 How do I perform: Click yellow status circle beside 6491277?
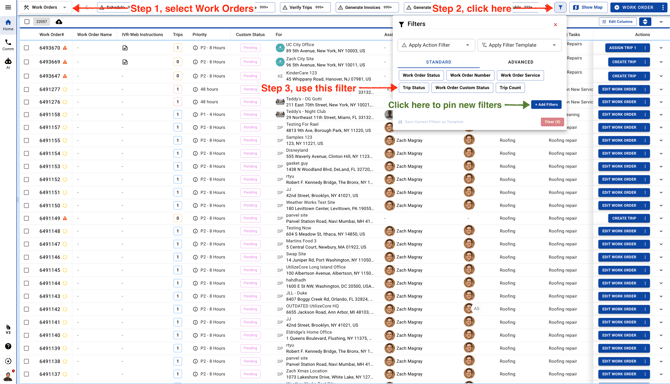(65, 90)
